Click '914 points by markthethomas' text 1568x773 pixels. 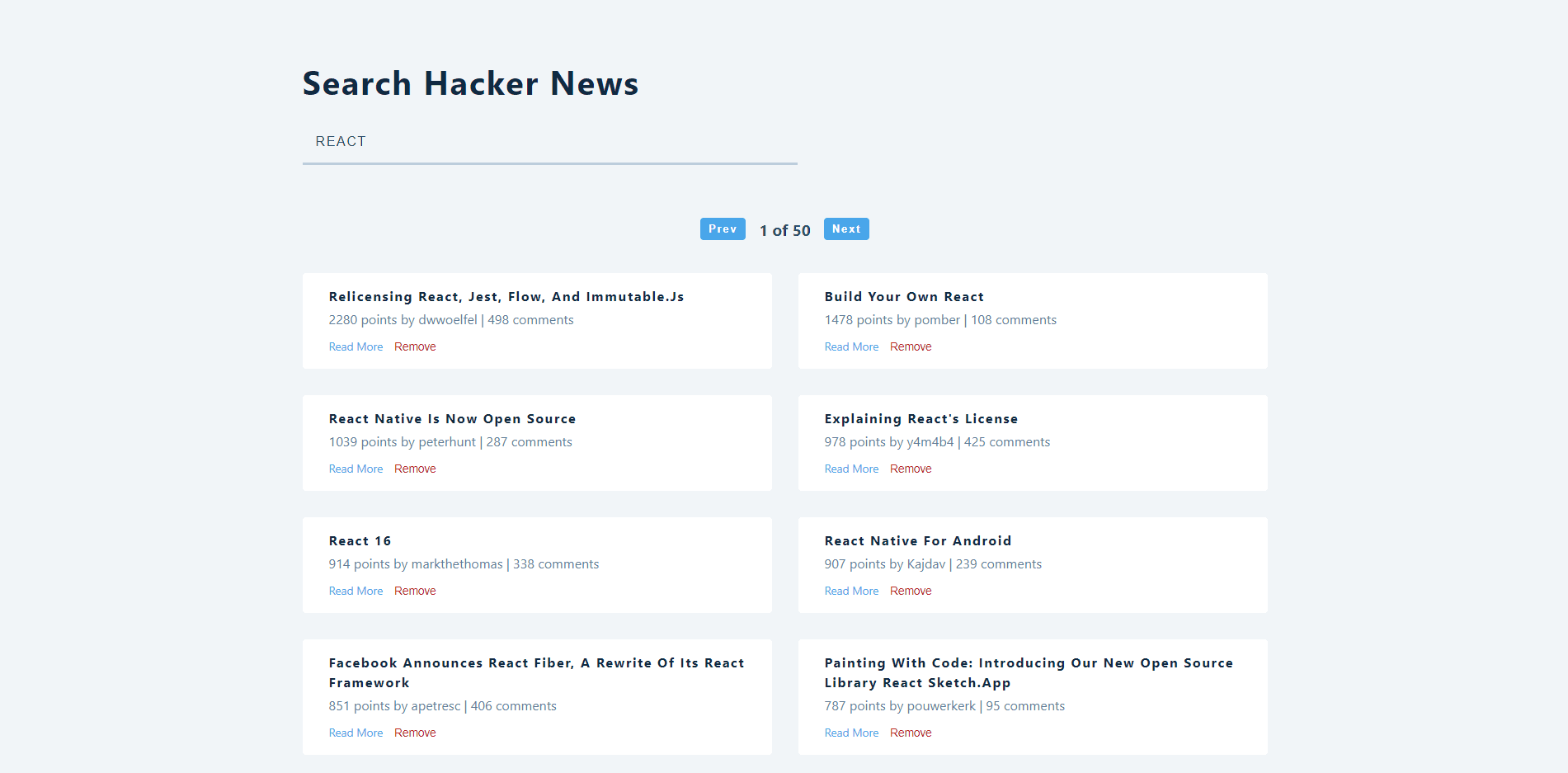click(x=416, y=564)
